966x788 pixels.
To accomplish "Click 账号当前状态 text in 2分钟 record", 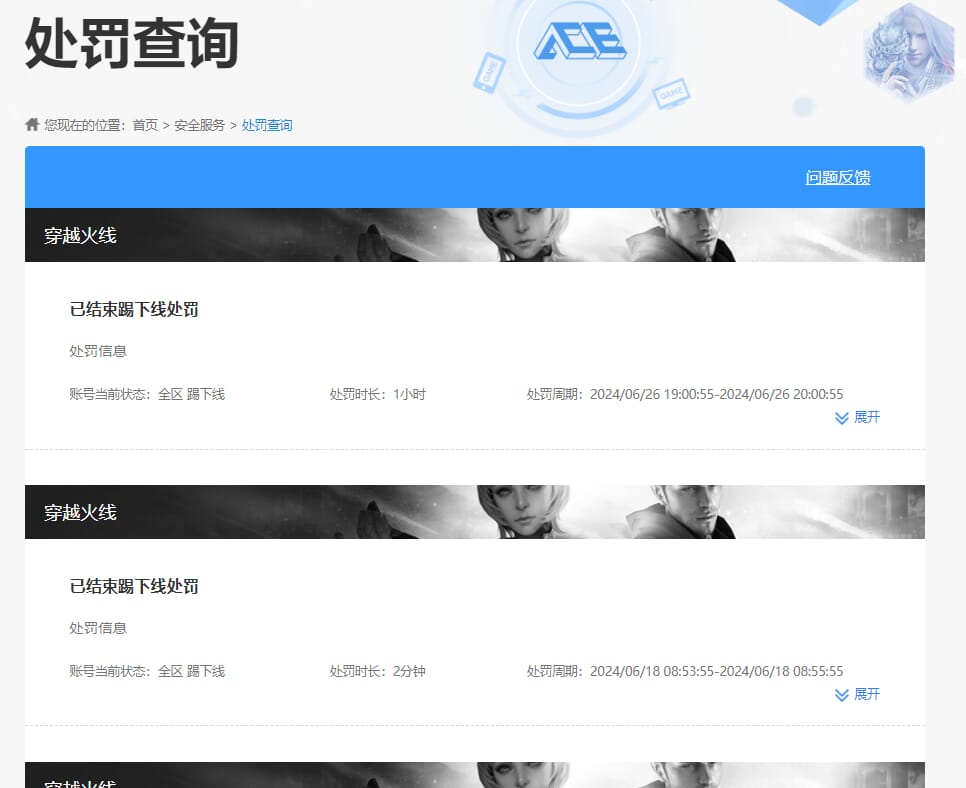I will 147,671.
